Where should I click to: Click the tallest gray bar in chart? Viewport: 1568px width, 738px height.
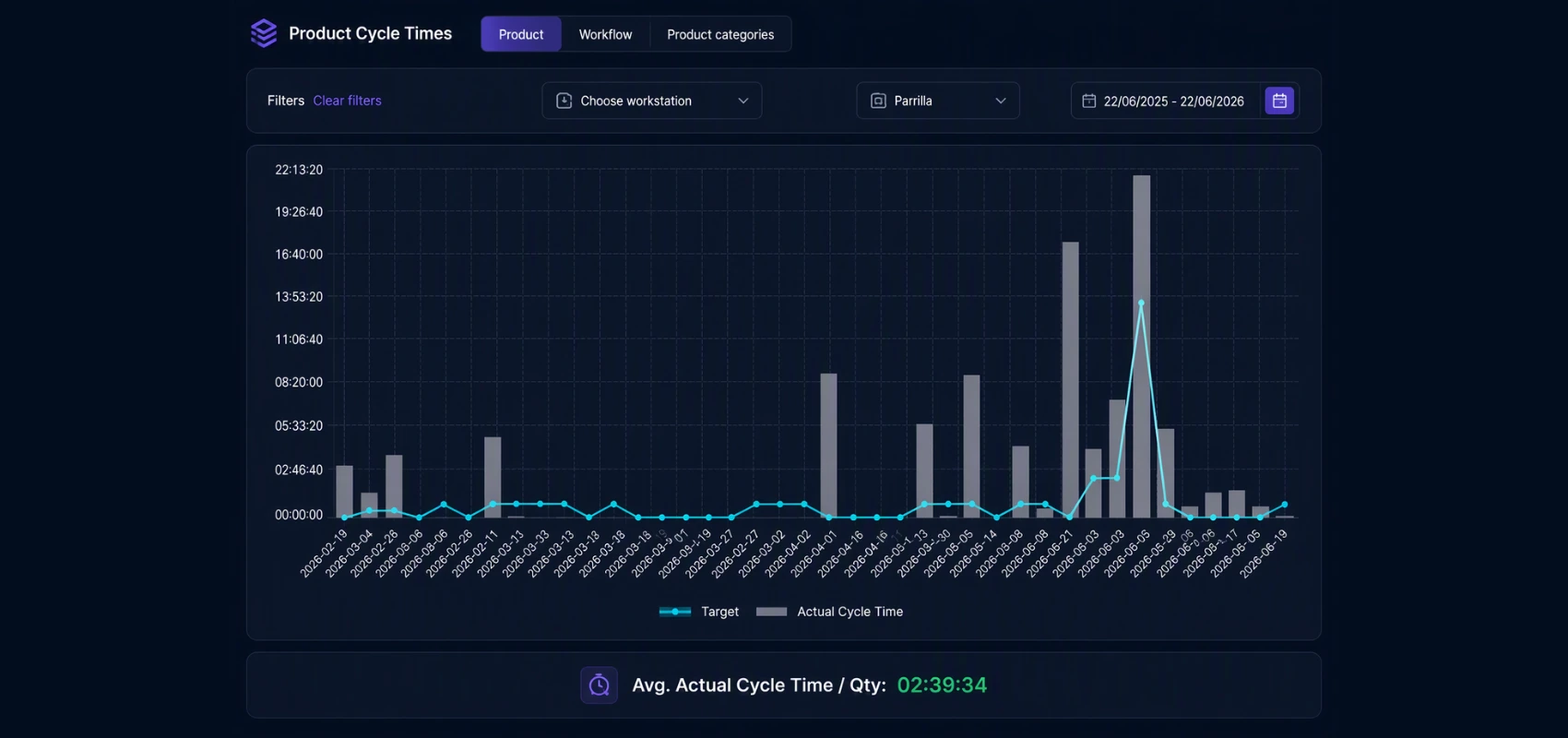click(x=1141, y=346)
